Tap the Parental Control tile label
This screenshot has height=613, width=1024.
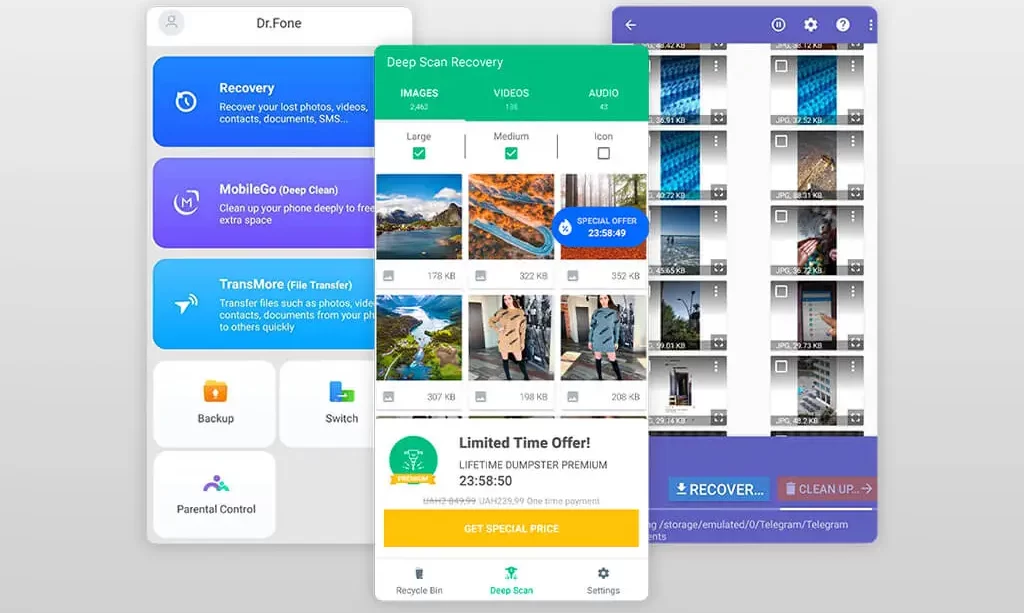click(x=216, y=509)
